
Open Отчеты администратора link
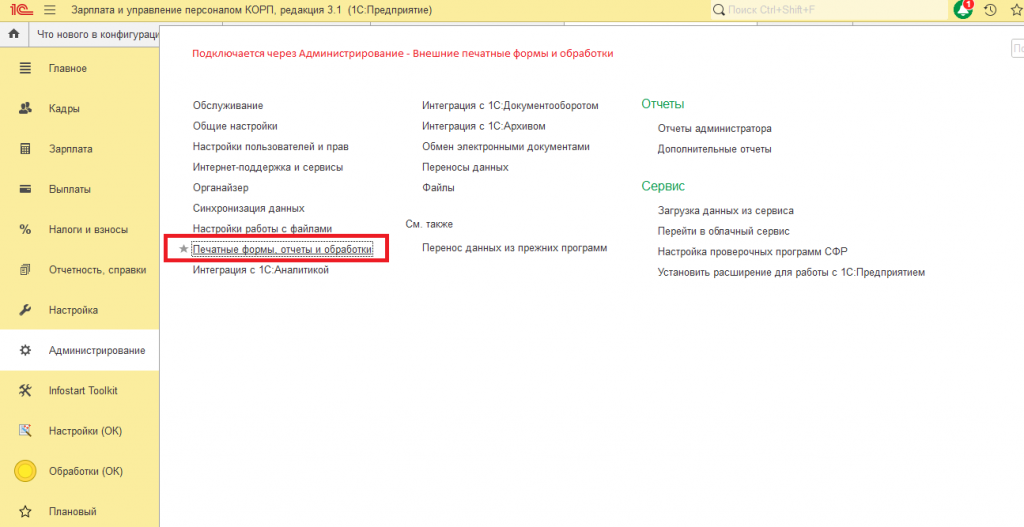714,129
